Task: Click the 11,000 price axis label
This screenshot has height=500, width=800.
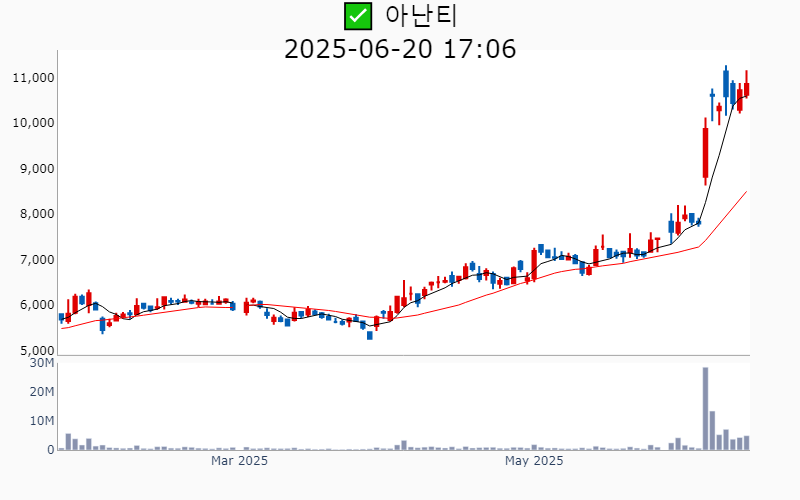Action: pyautogui.click(x=34, y=78)
